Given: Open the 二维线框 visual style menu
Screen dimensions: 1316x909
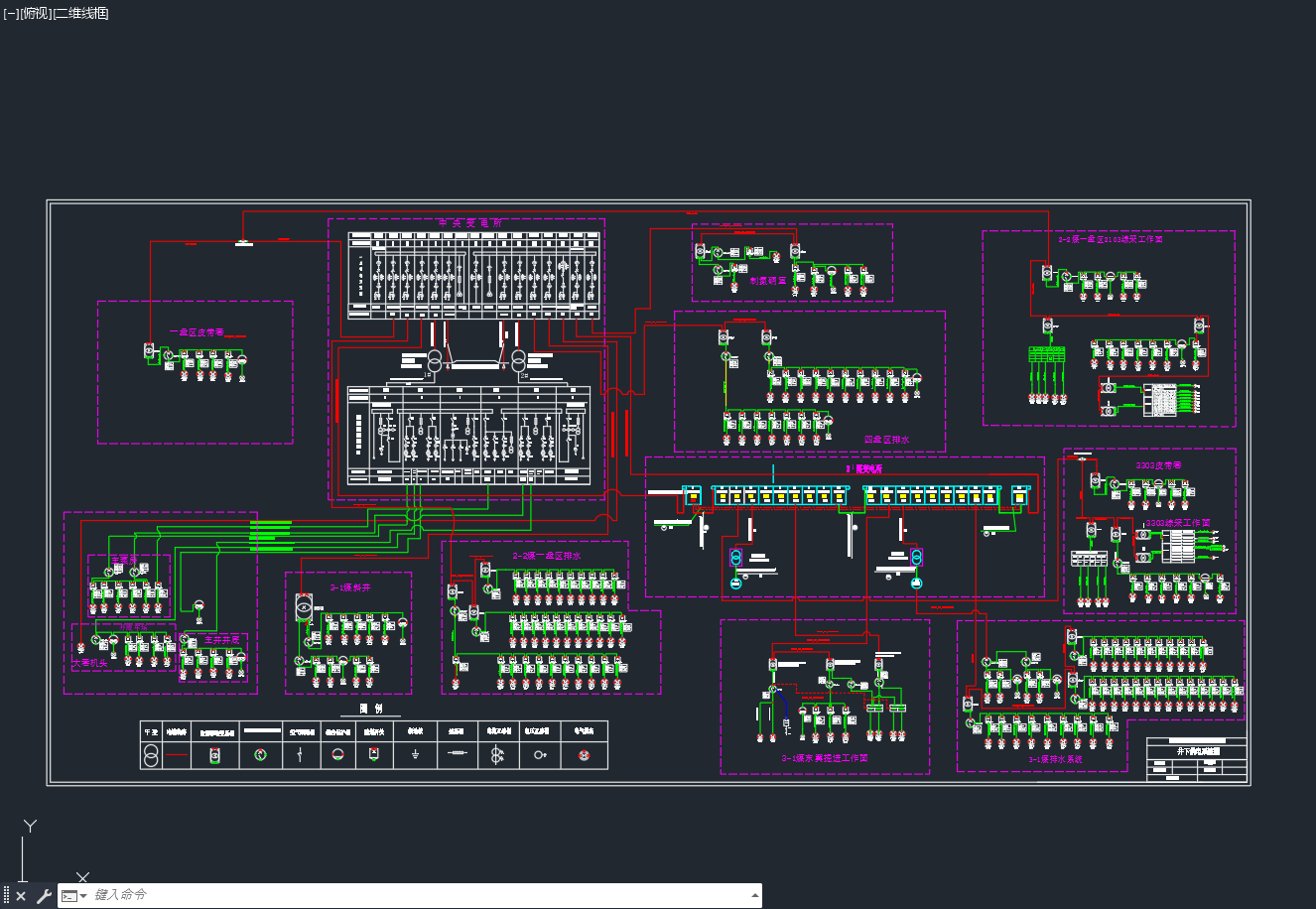Looking at the screenshot, I should 81,13.
